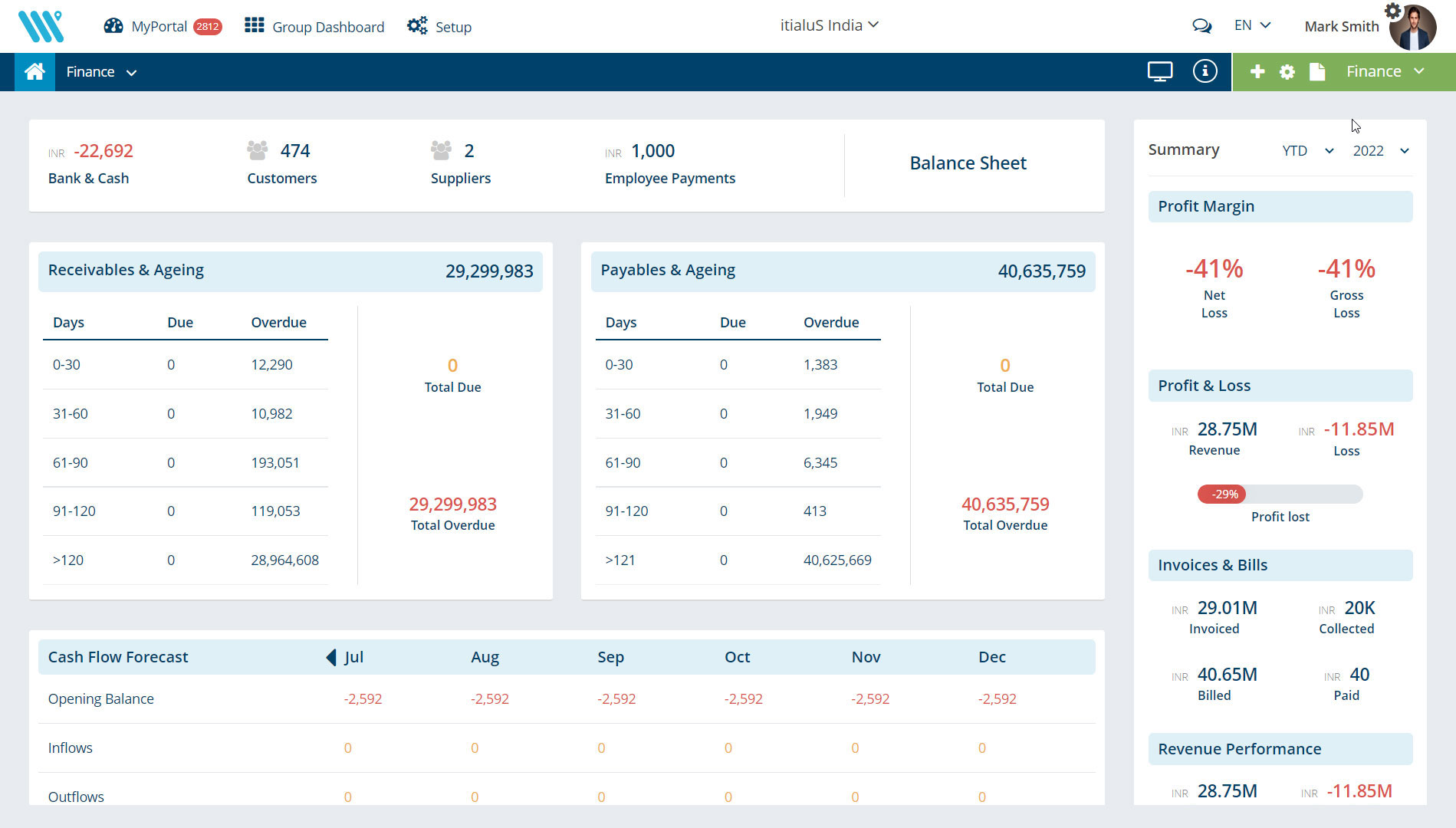Open the gear settings icon in green bar
The height and width of the screenshot is (828, 1456).
point(1287,72)
